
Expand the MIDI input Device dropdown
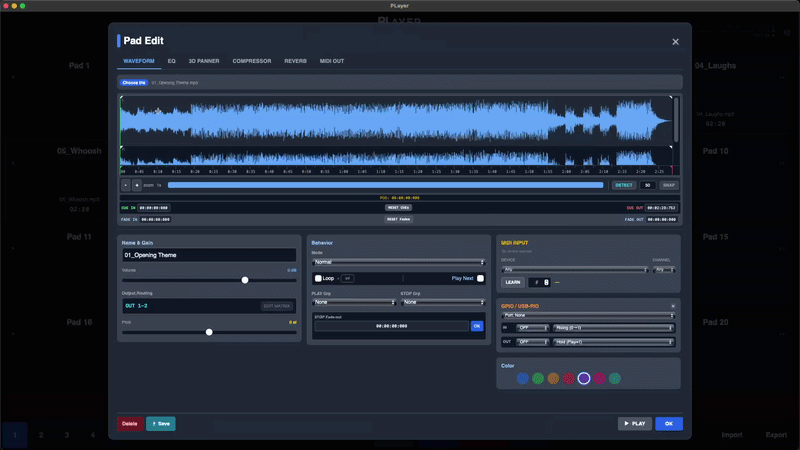(x=573, y=269)
